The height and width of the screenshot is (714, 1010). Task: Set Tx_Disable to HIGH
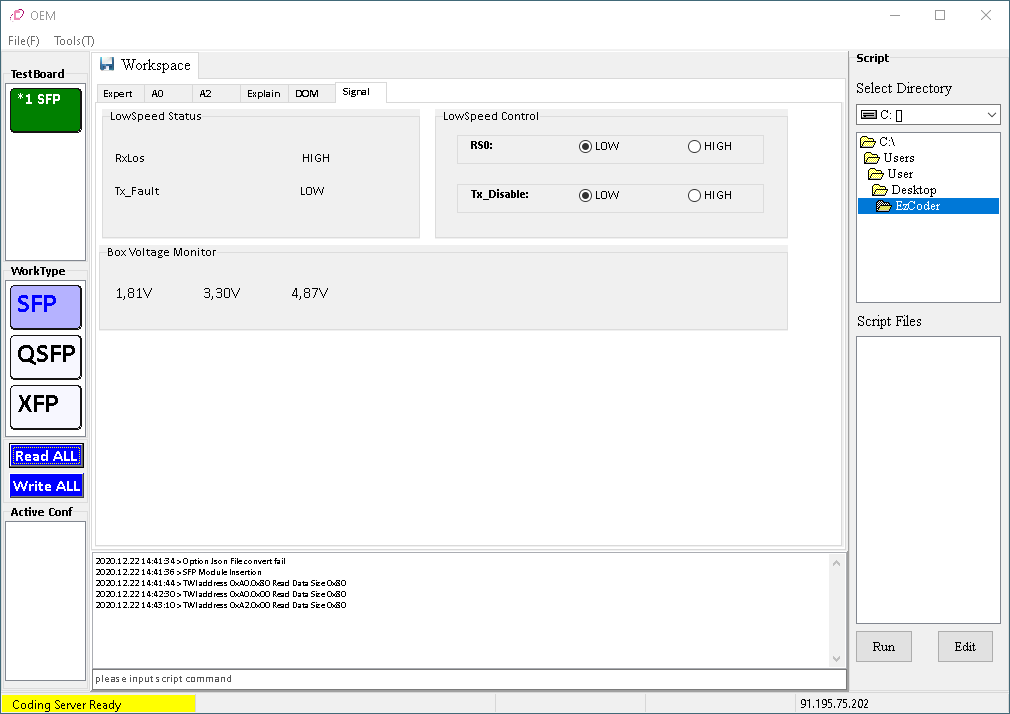[x=695, y=196]
